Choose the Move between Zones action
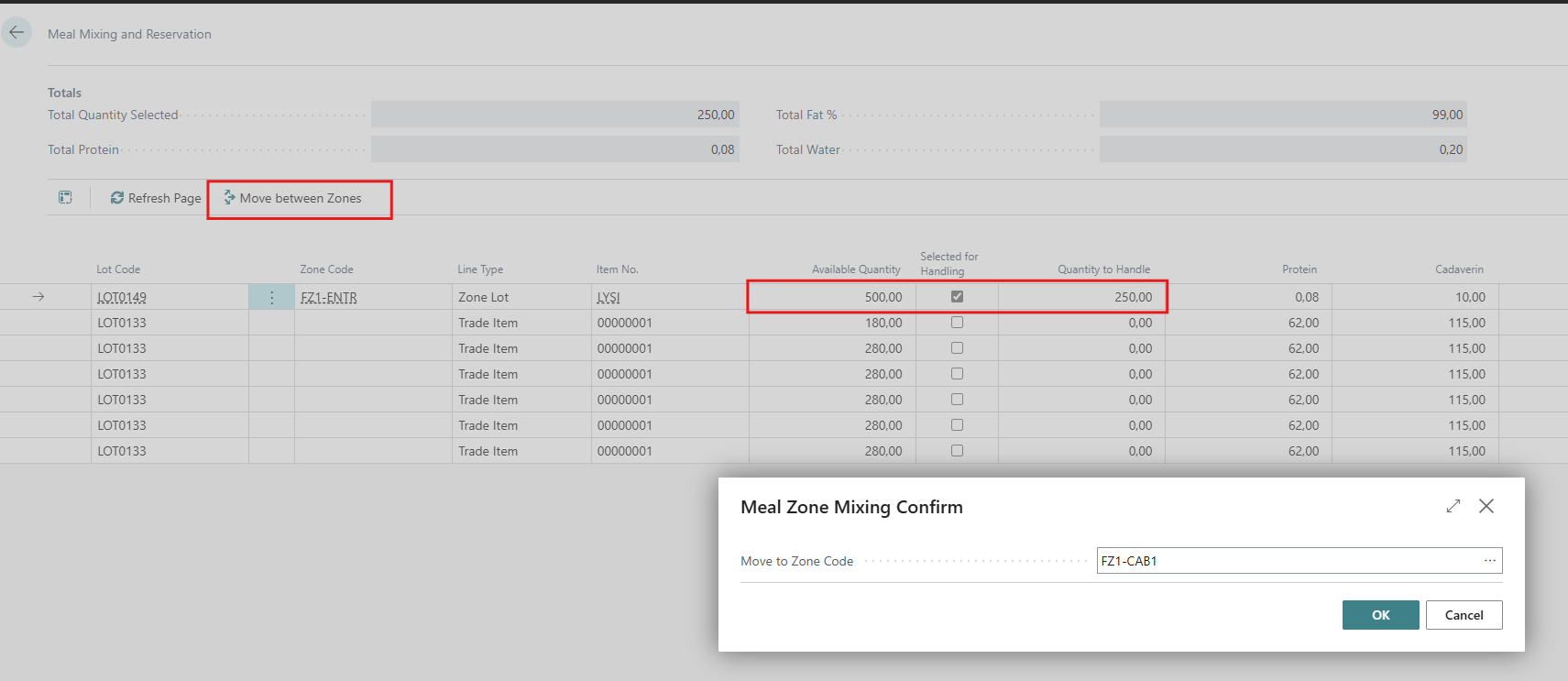1568x681 pixels. (x=293, y=198)
